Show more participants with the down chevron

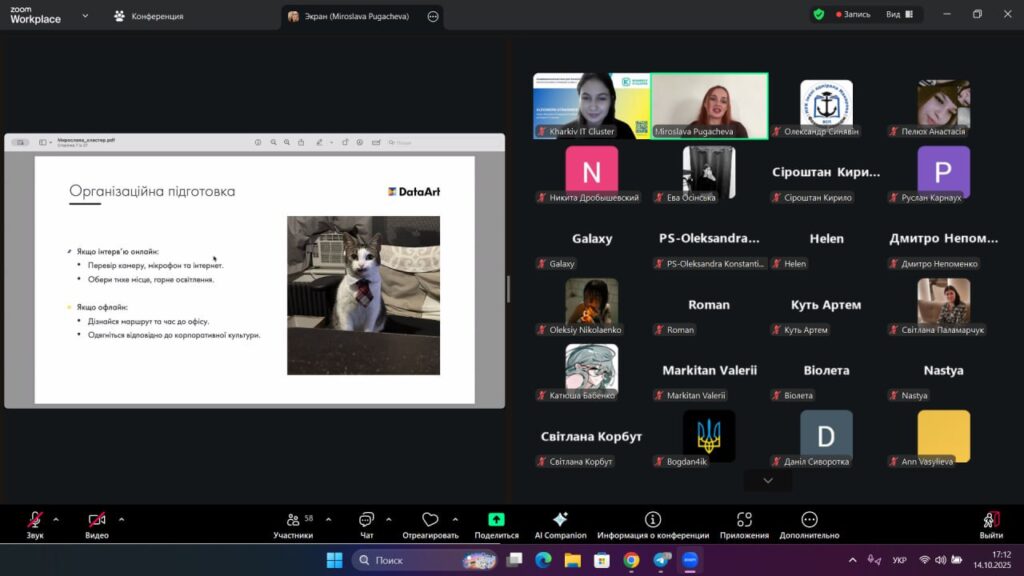(x=768, y=481)
